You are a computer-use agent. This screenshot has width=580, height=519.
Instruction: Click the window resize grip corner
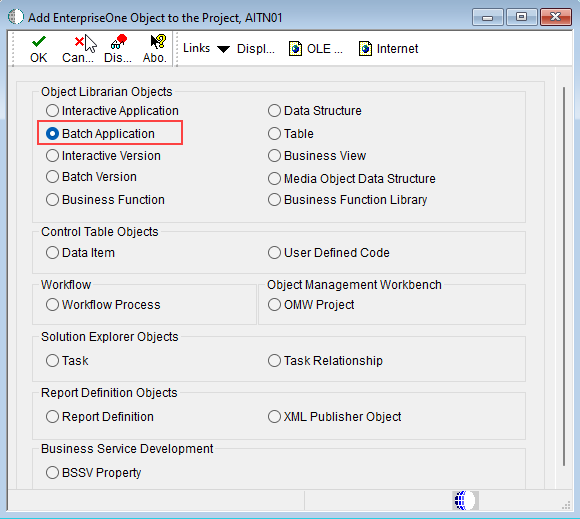(x=566, y=505)
